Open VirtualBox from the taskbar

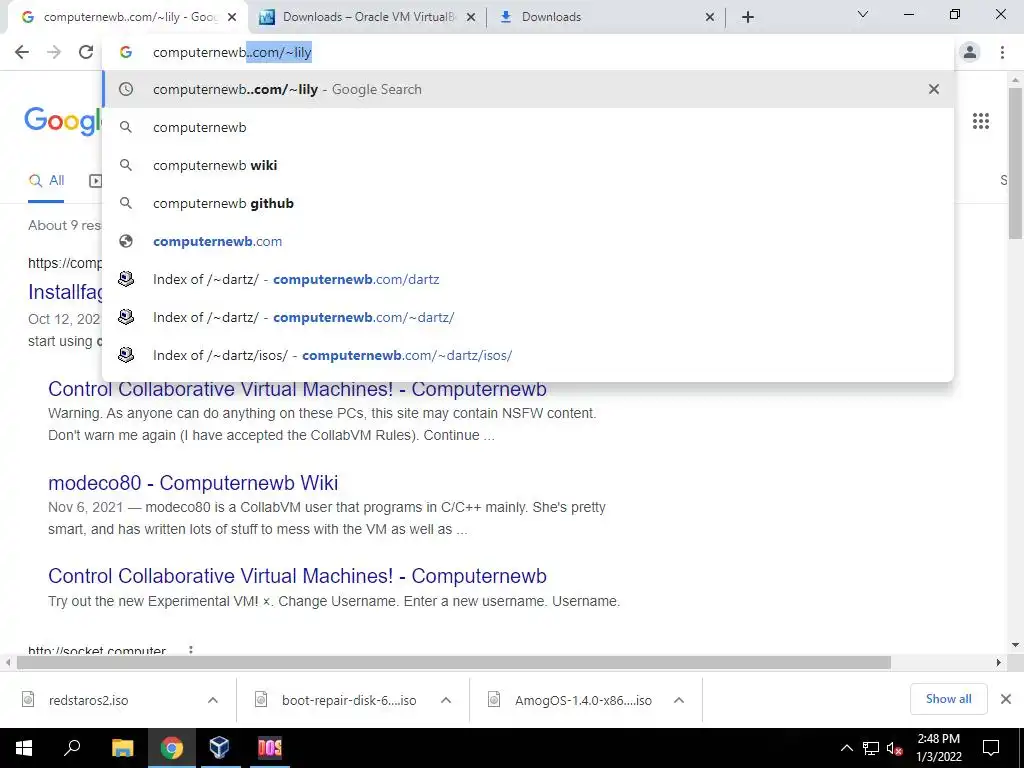click(x=219, y=748)
